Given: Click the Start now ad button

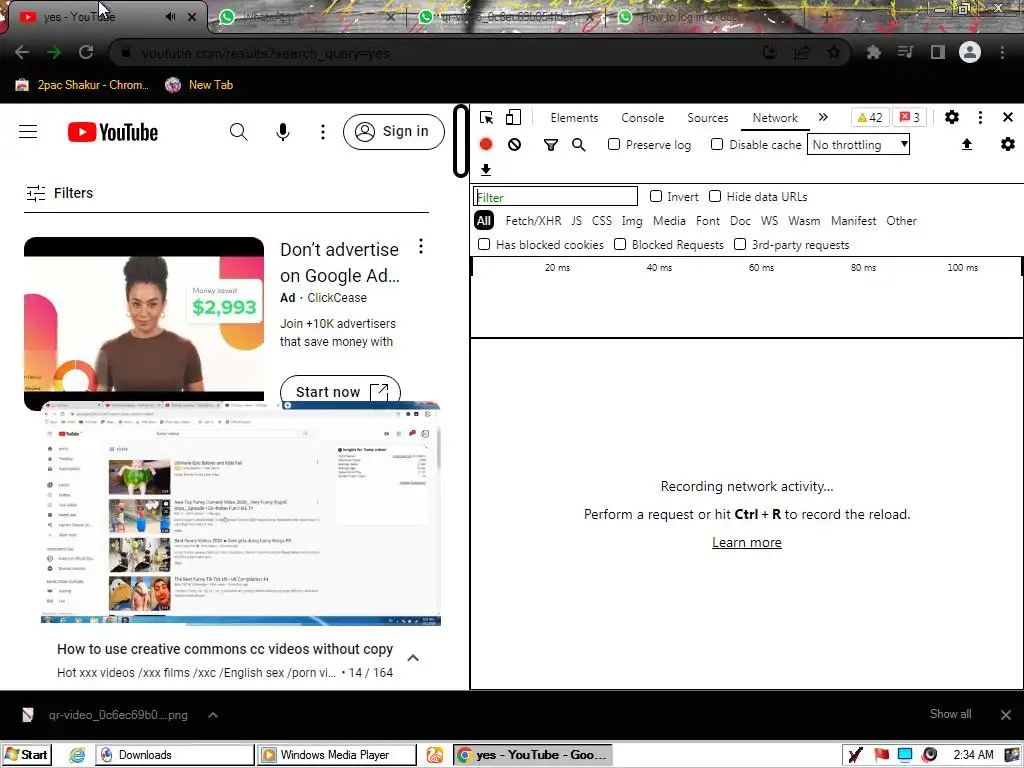Looking at the screenshot, I should [340, 391].
